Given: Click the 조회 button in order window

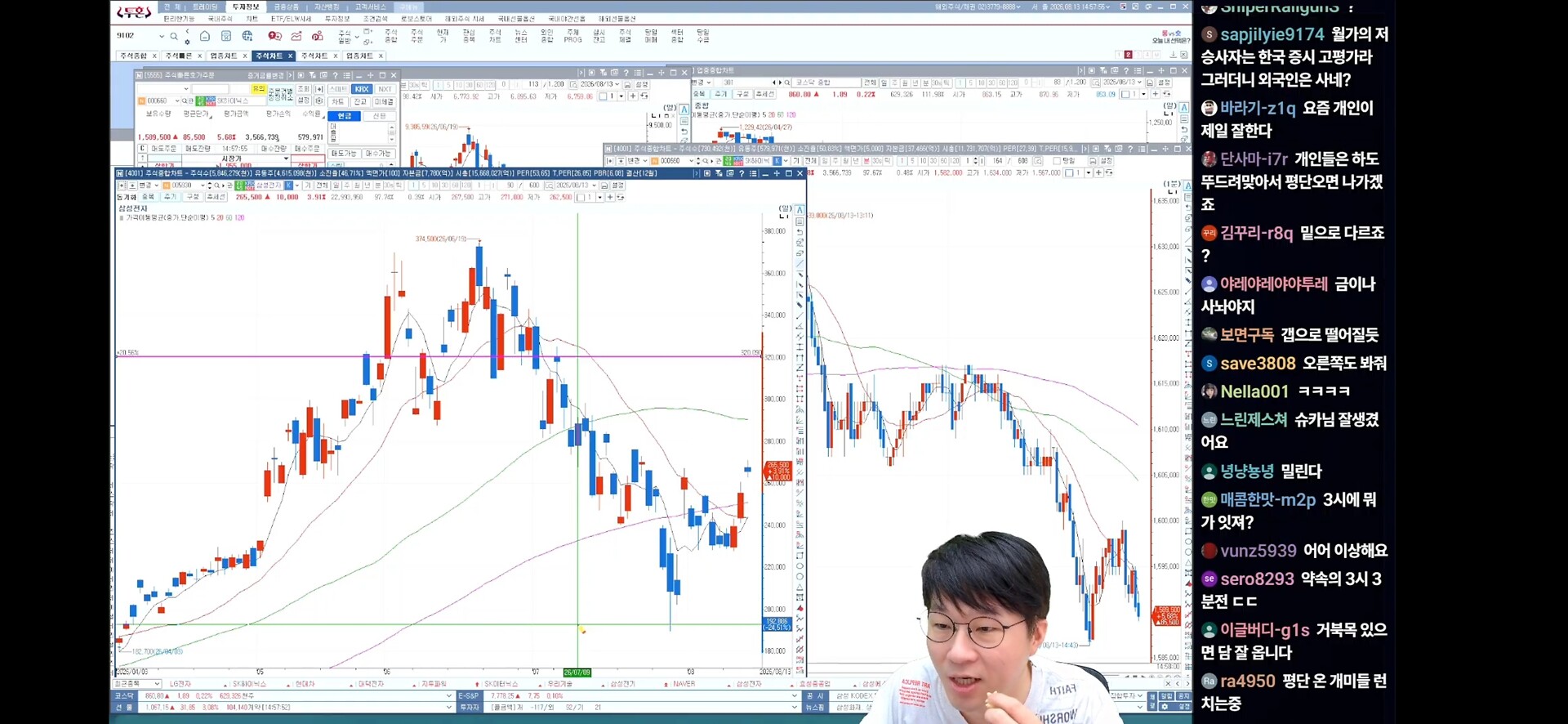Looking at the screenshot, I should tap(304, 89).
